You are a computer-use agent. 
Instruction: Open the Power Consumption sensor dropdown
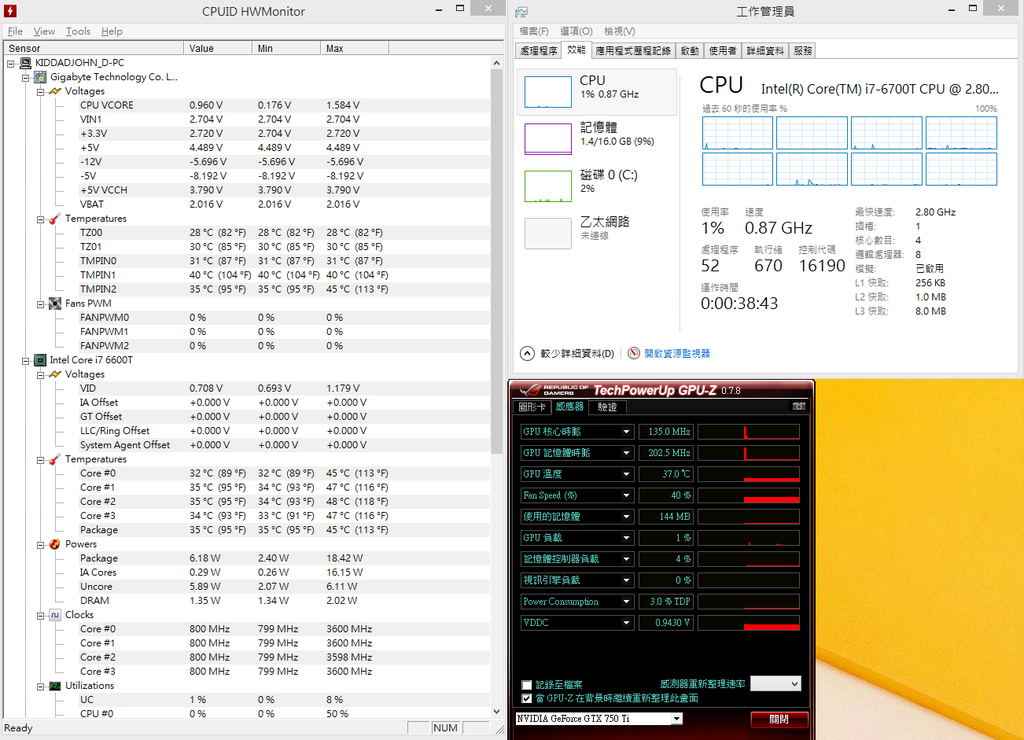point(626,602)
